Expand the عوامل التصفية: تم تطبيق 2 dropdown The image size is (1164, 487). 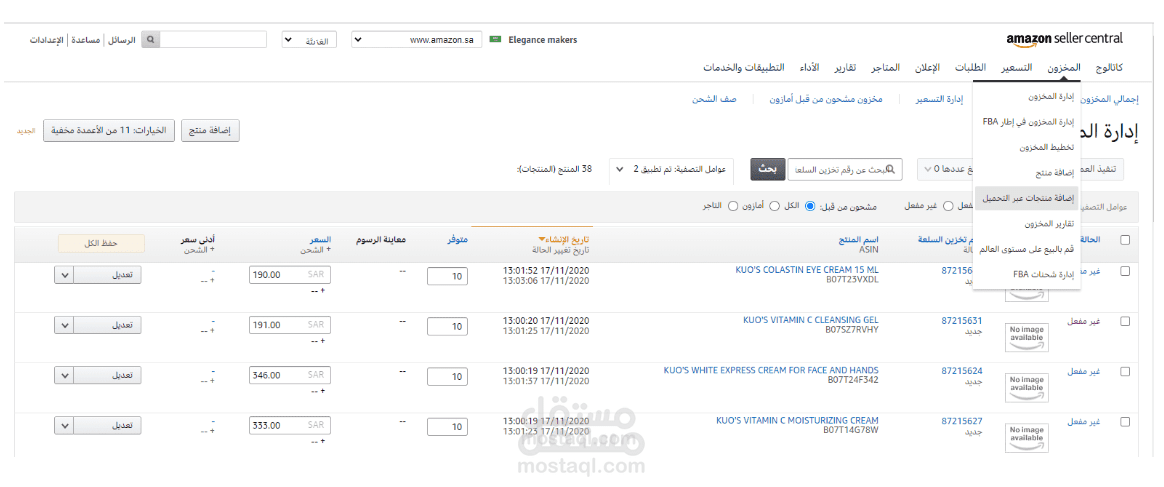point(671,169)
